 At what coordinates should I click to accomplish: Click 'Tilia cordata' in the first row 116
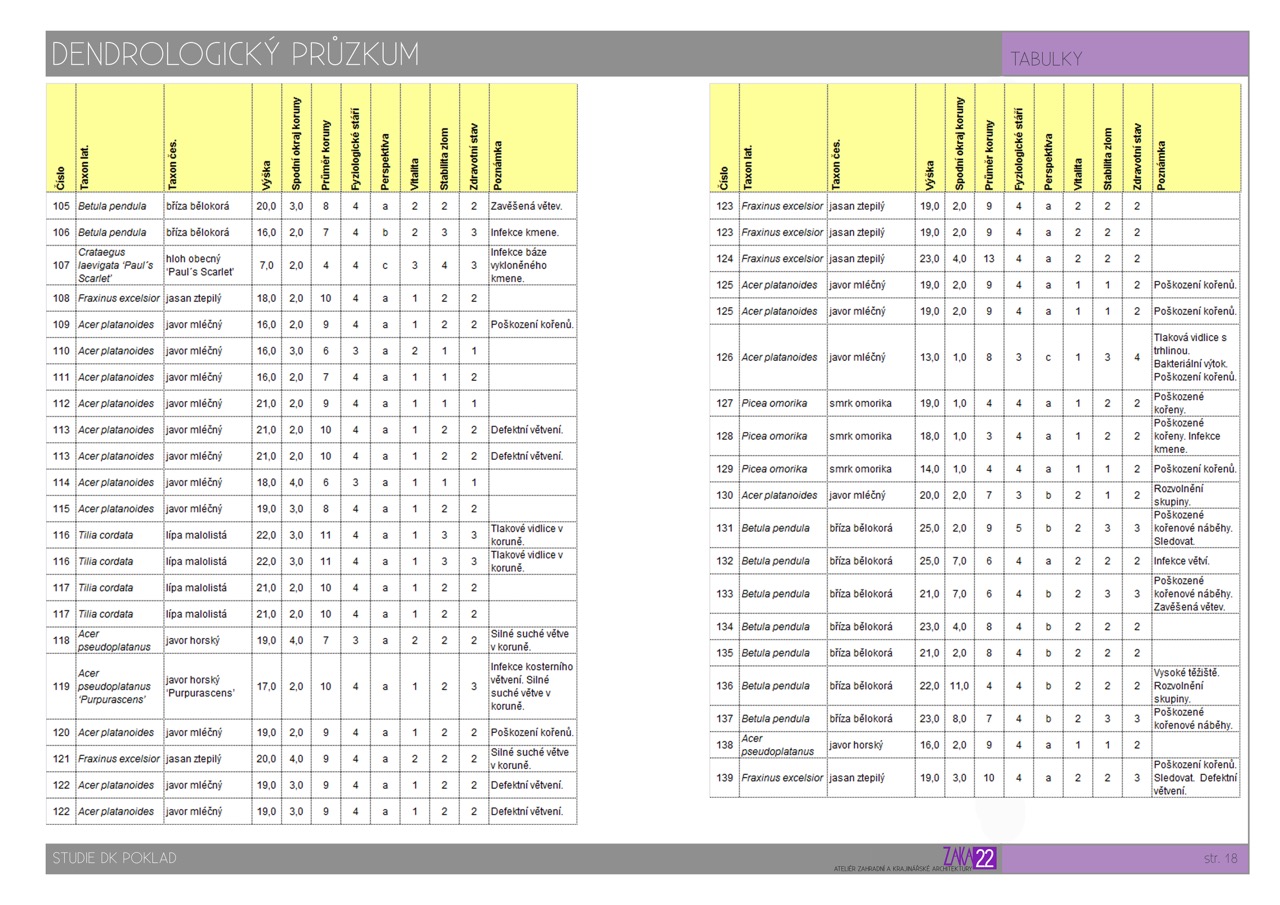[x=105, y=535]
